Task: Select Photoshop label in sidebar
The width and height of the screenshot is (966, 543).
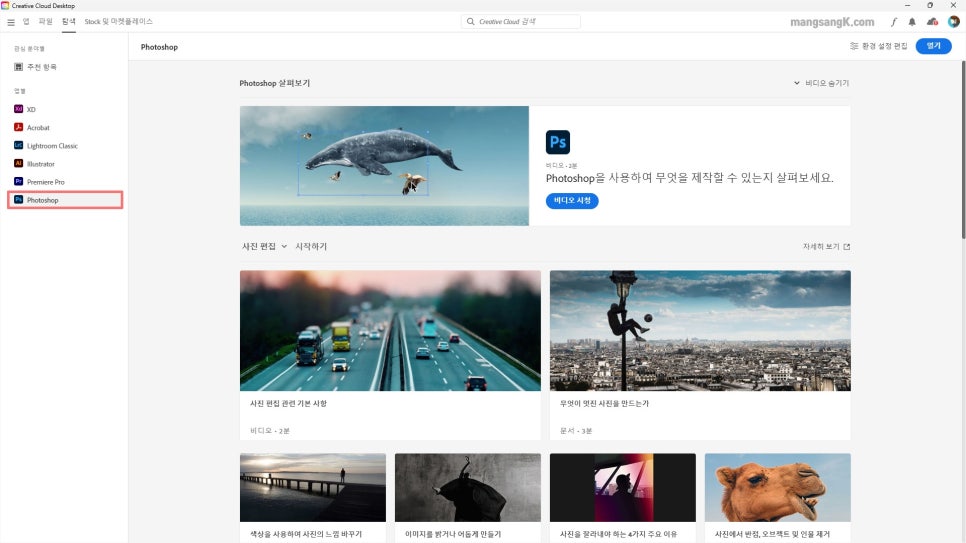Action: point(43,200)
